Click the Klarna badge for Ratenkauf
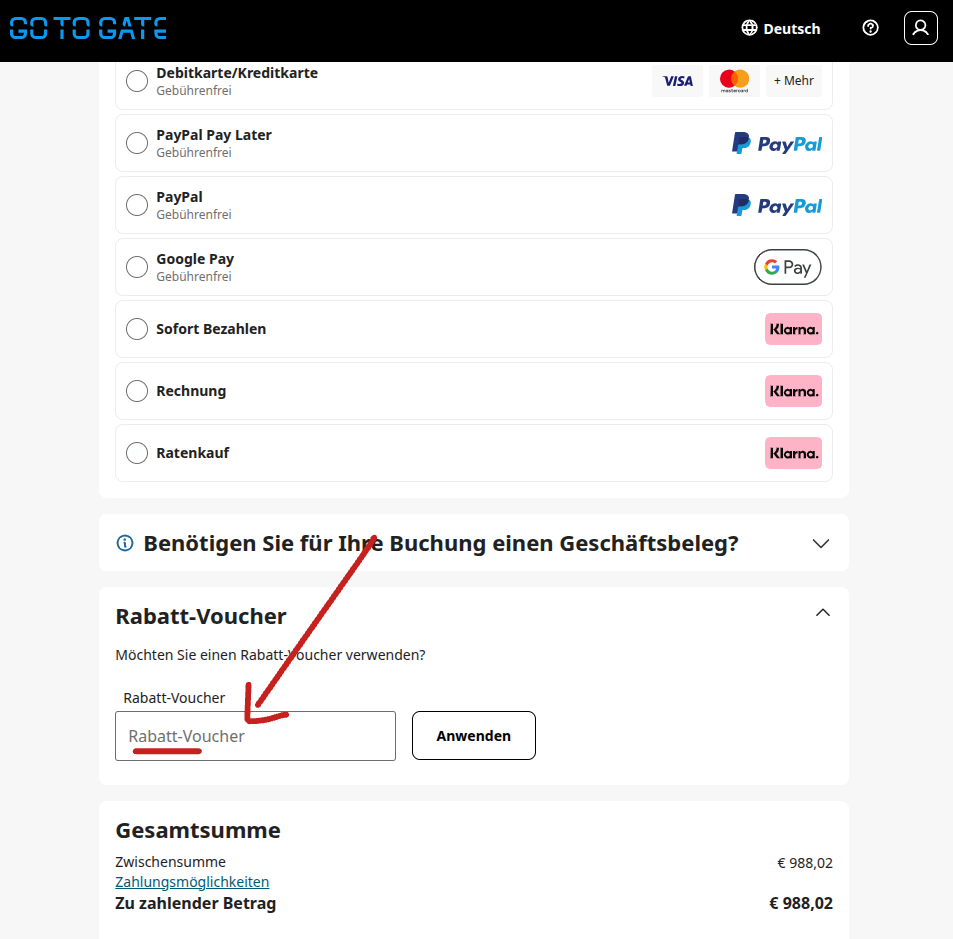 pyautogui.click(x=793, y=453)
